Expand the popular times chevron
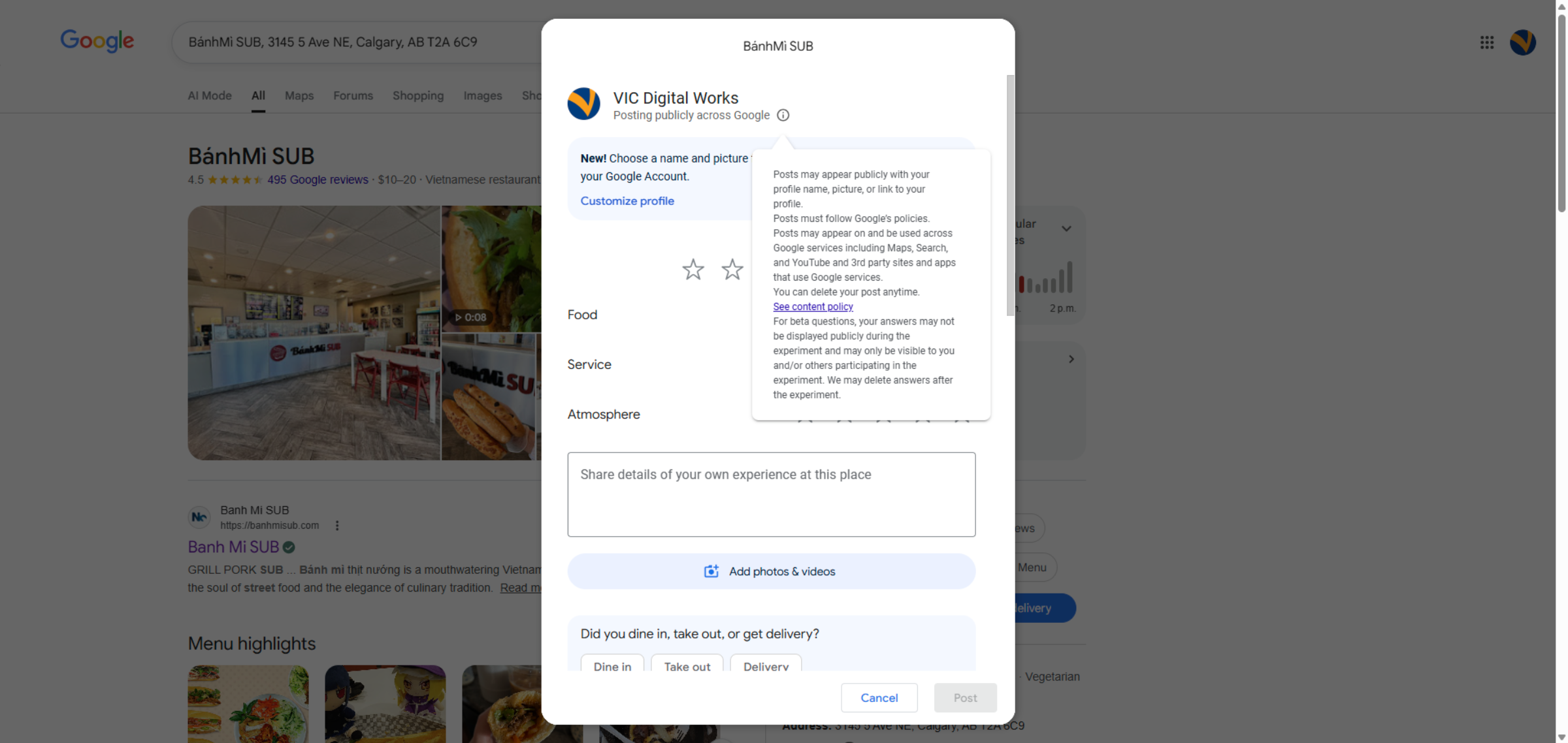The height and width of the screenshot is (743, 1568). [1066, 229]
